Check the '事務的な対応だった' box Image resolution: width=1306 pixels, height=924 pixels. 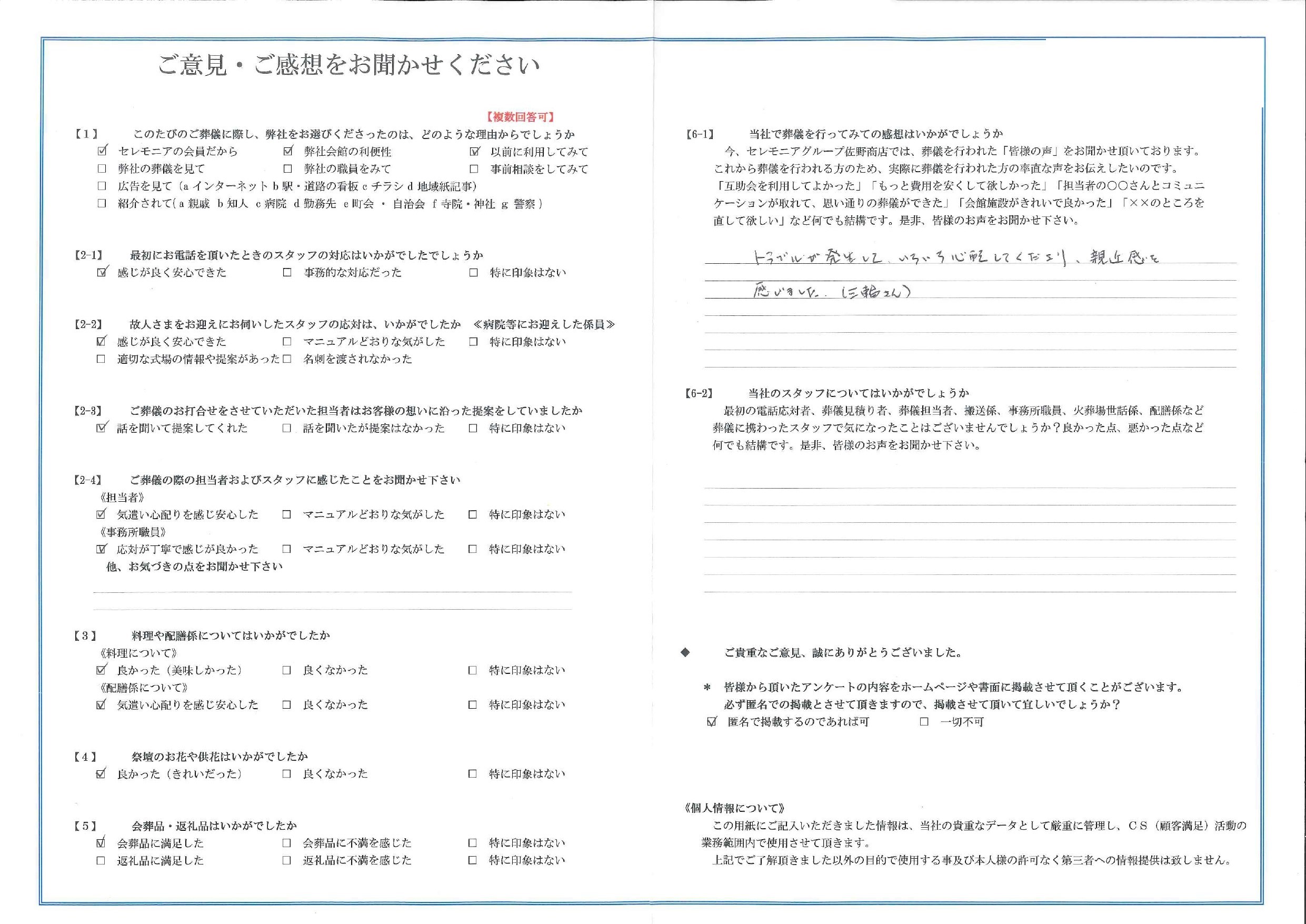pos(287,273)
